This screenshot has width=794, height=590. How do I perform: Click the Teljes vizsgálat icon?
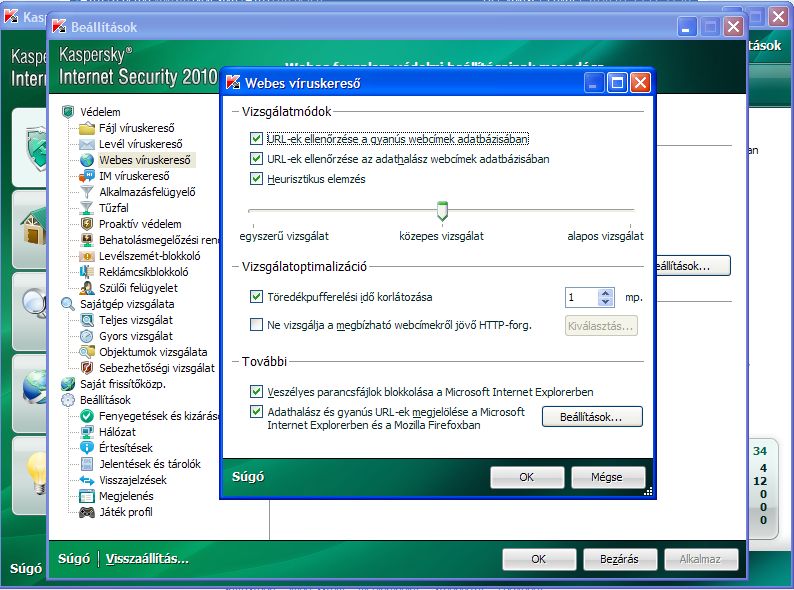(87, 320)
